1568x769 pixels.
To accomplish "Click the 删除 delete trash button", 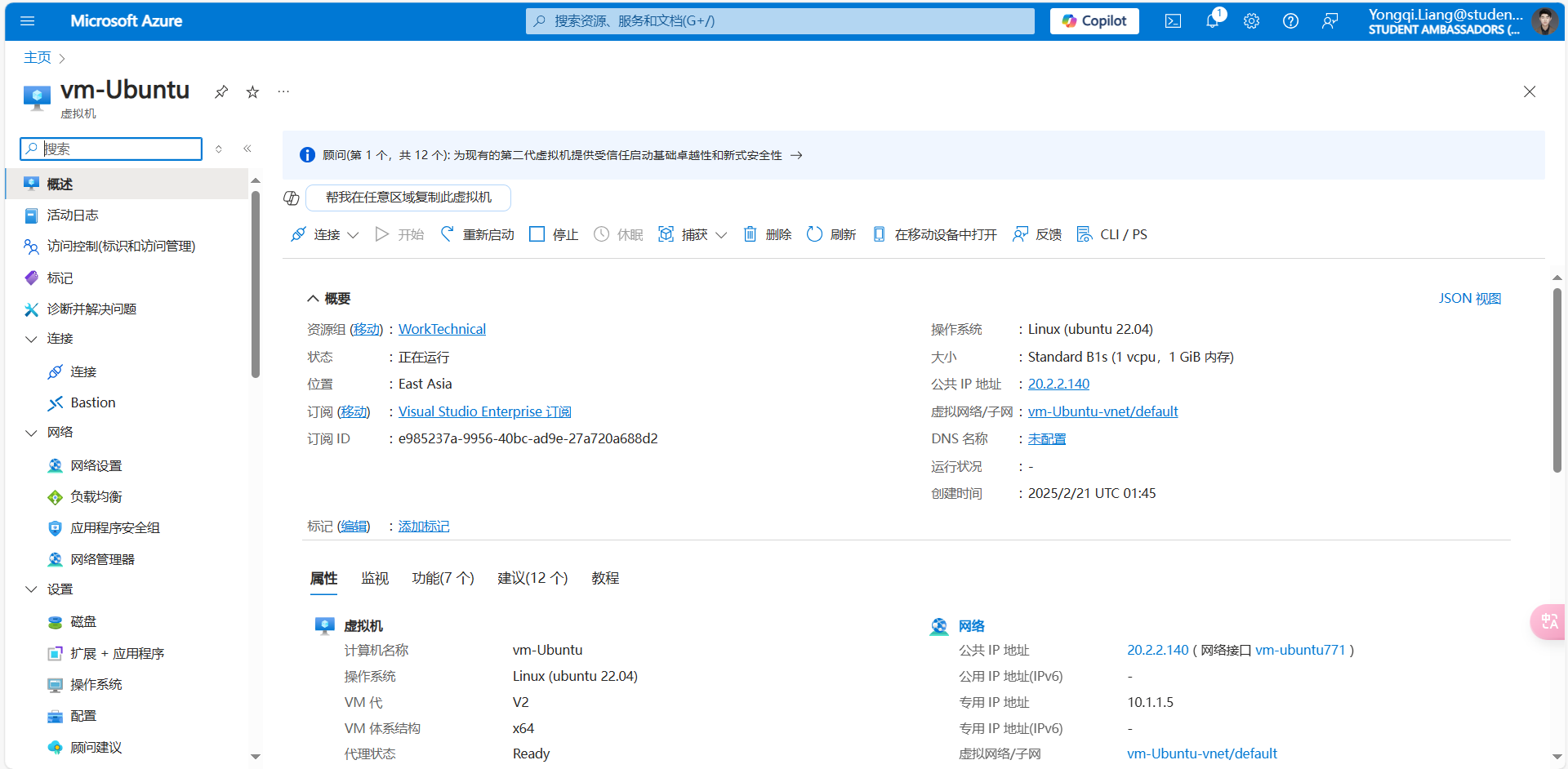I will 768,234.
